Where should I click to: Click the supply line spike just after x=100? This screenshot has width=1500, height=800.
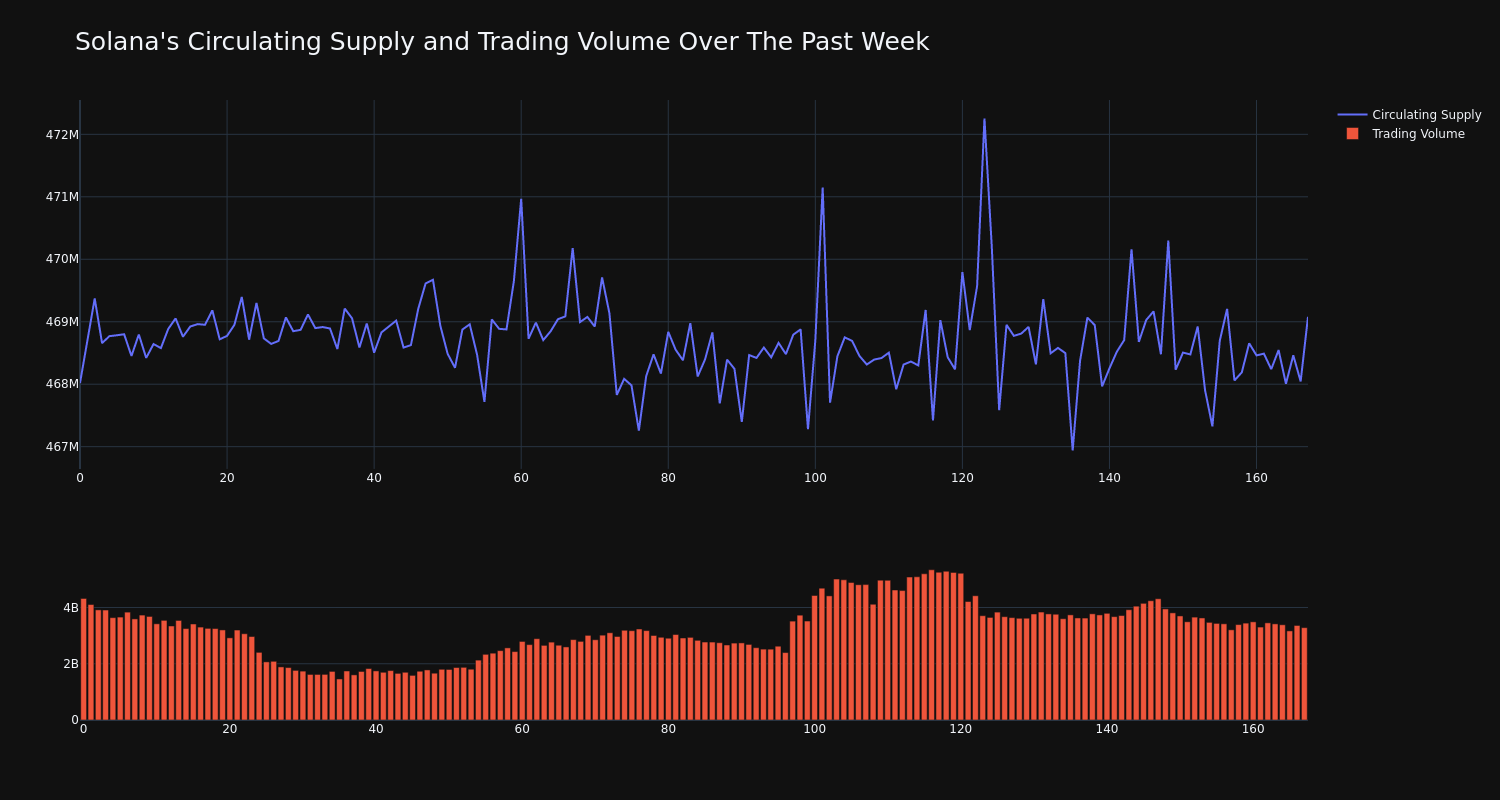coord(822,188)
